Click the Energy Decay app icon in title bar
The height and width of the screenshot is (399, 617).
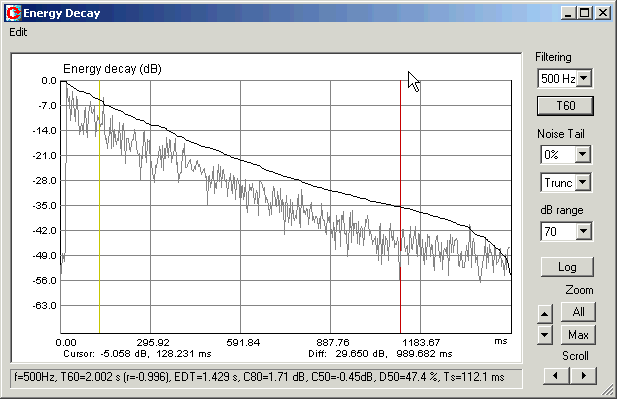pyautogui.click(x=13, y=13)
